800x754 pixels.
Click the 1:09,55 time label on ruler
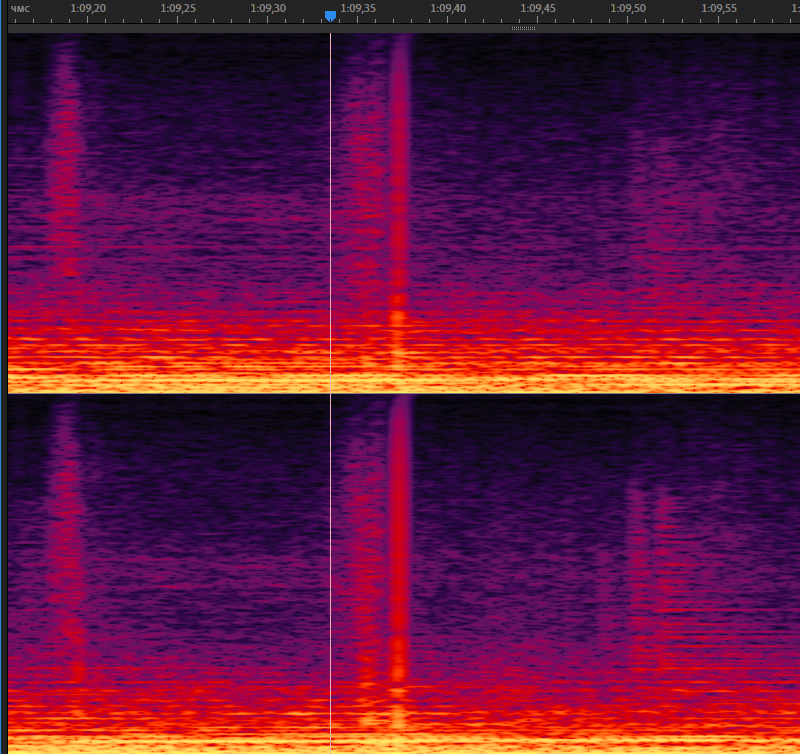[x=718, y=8]
